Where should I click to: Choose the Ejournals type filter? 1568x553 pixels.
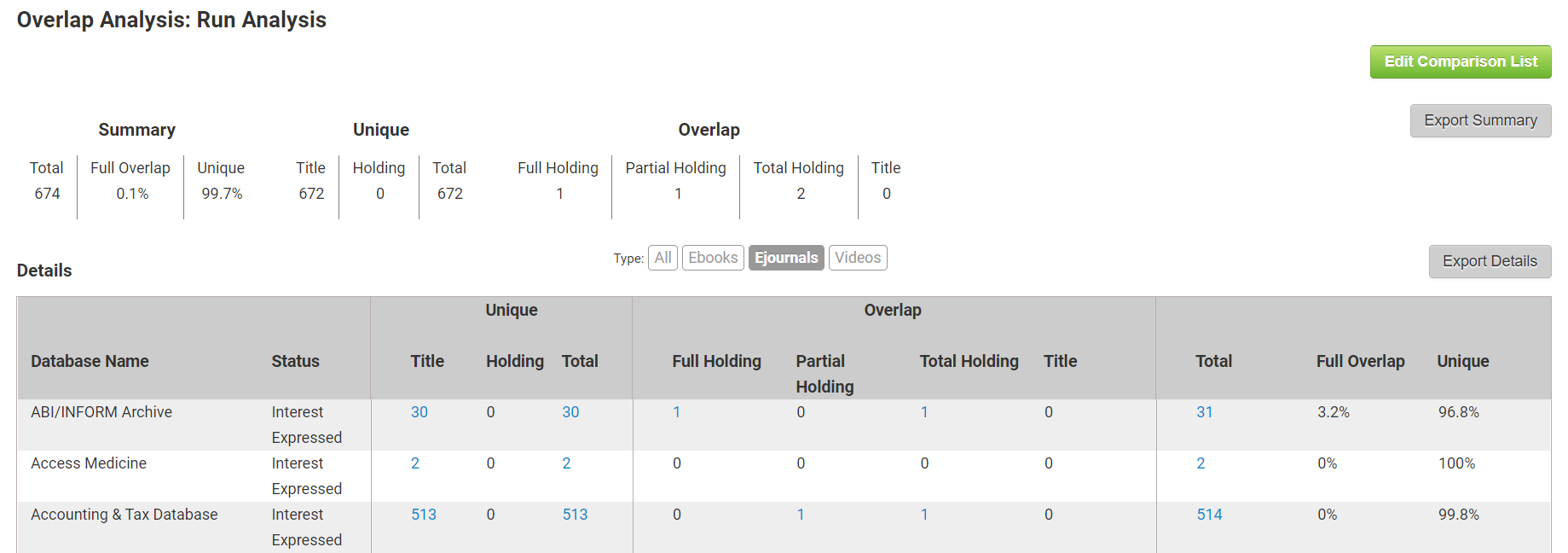tap(785, 258)
